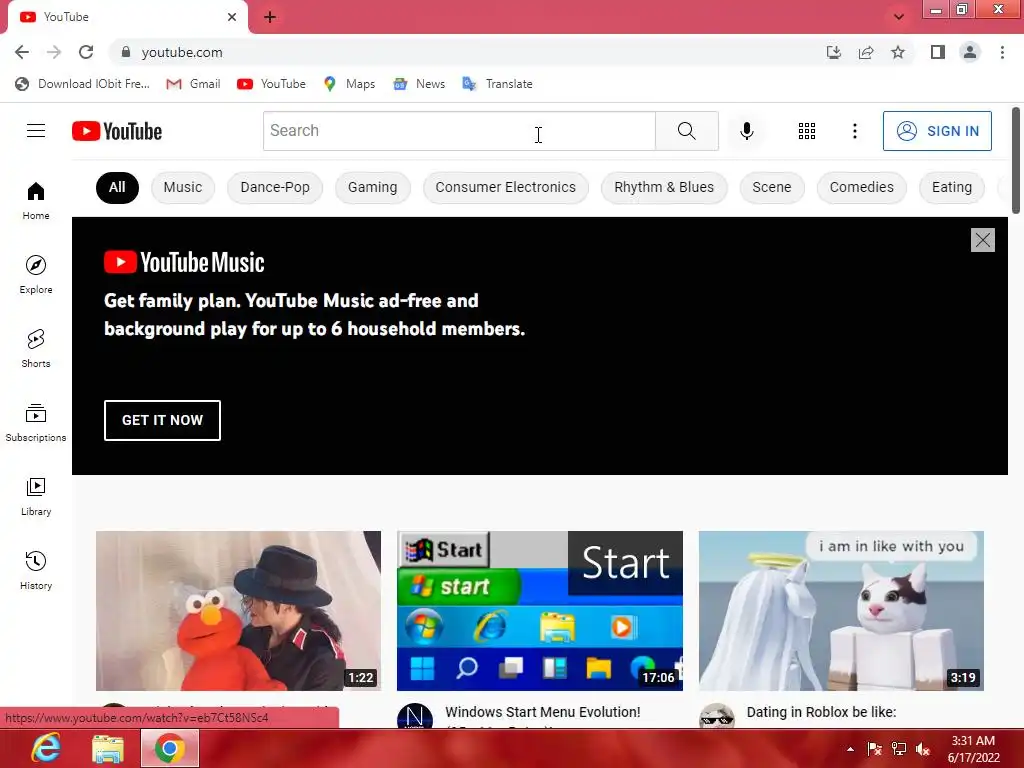Open Explore in sidebar

(36, 274)
